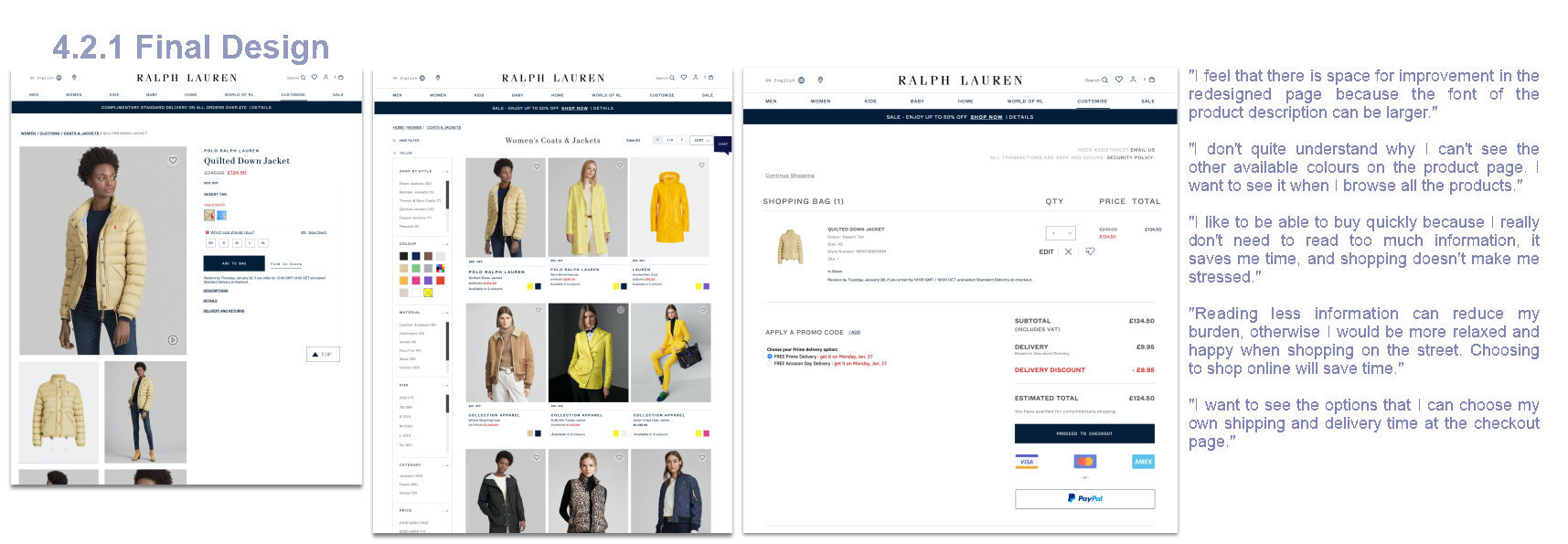Heart the yellow coat in the listing
1568x544 pixels.
619,165
